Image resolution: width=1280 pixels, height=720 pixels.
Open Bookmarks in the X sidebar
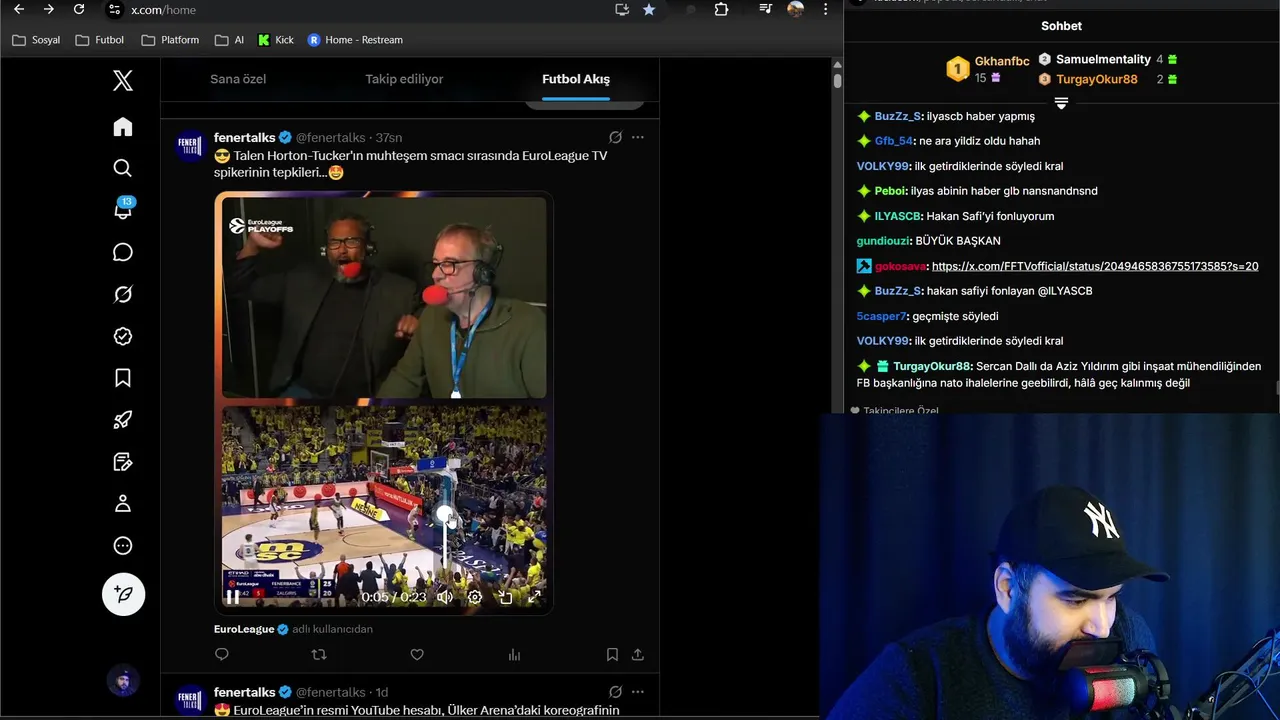[x=123, y=378]
